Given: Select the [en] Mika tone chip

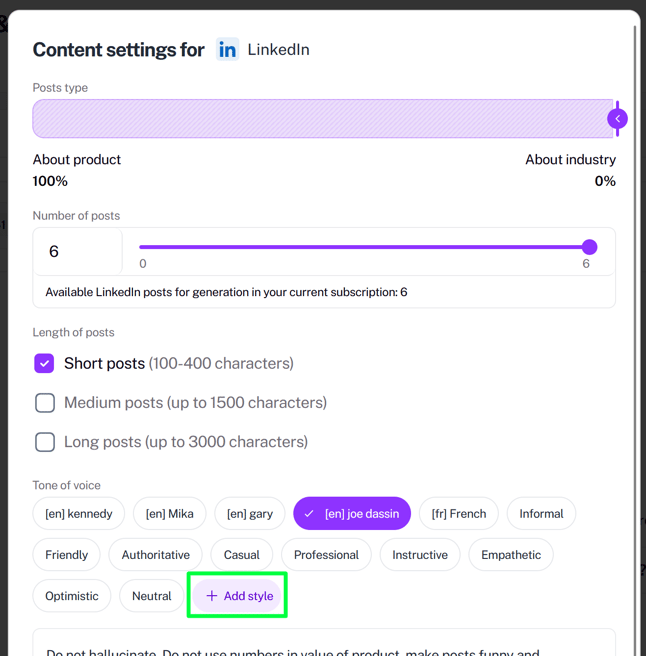Looking at the screenshot, I should pyautogui.click(x=169, y=513).
